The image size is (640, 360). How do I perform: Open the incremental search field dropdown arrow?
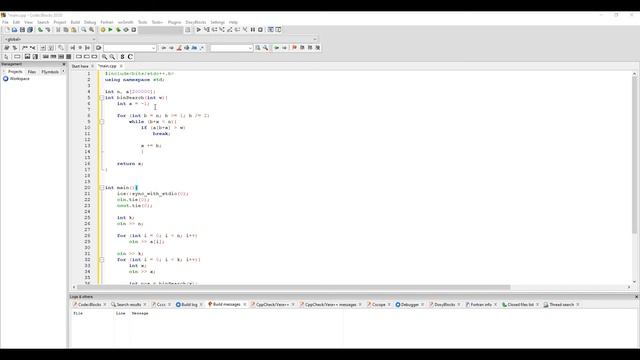(x=153, y=48)
